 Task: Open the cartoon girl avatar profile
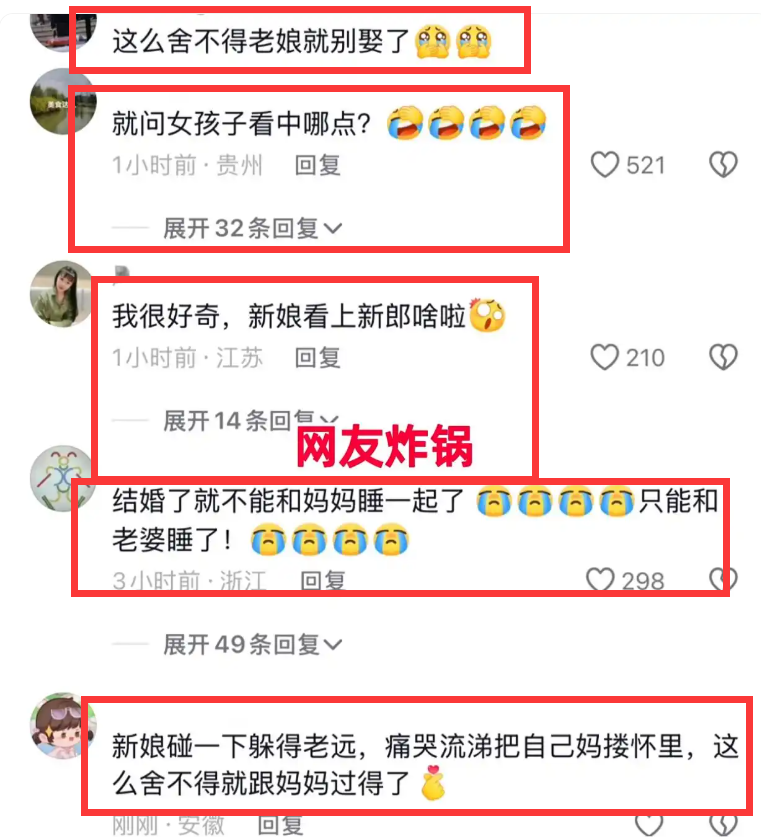[x=63, y=726]
